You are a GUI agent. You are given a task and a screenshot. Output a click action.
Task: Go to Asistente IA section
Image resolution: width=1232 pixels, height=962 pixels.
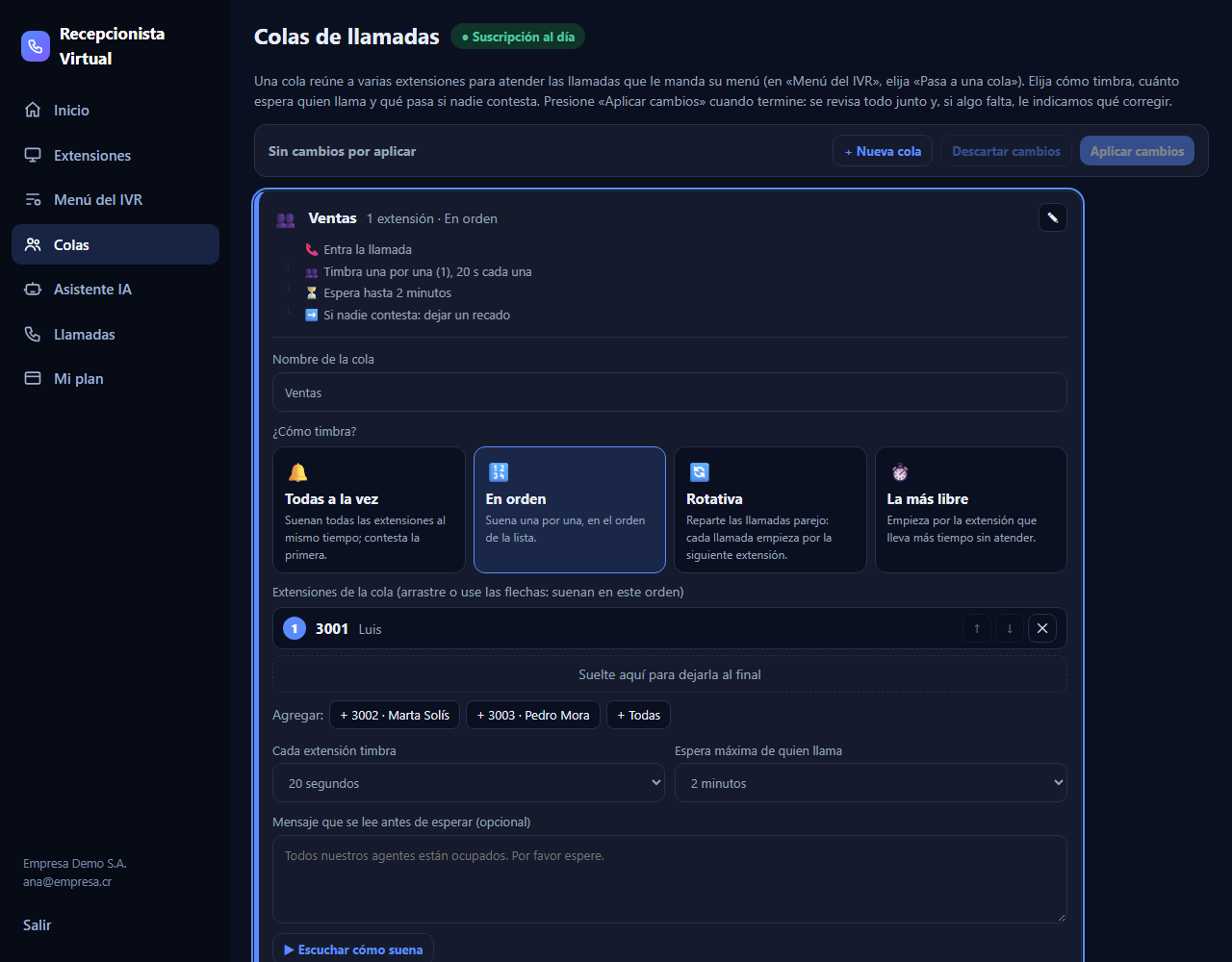tap(115, 289)
